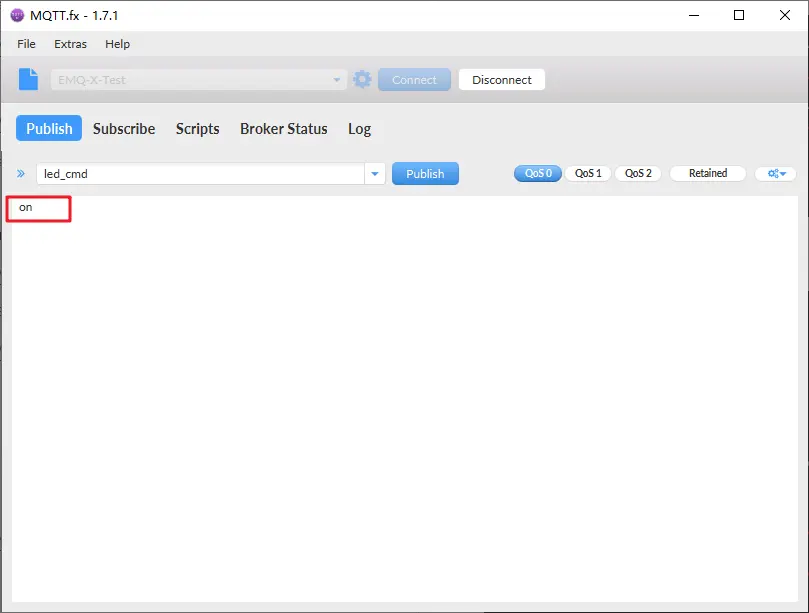Select QoS 2 quality level
This screenshot has height=613, width=809.
click(x=638, y=173)
